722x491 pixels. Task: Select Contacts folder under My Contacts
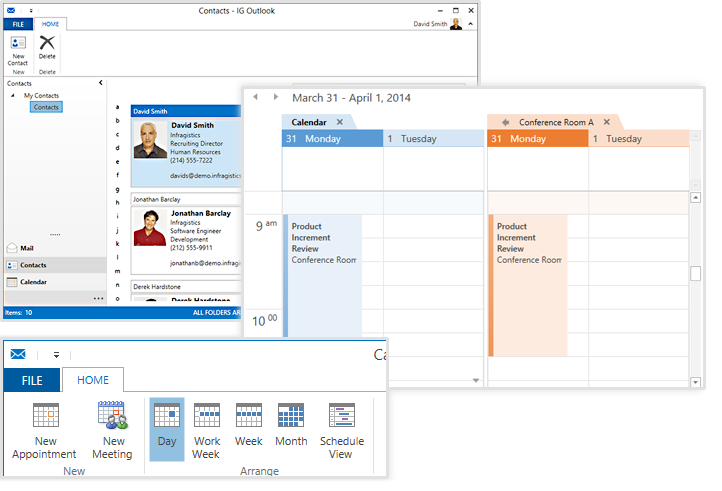pos(46,107)
